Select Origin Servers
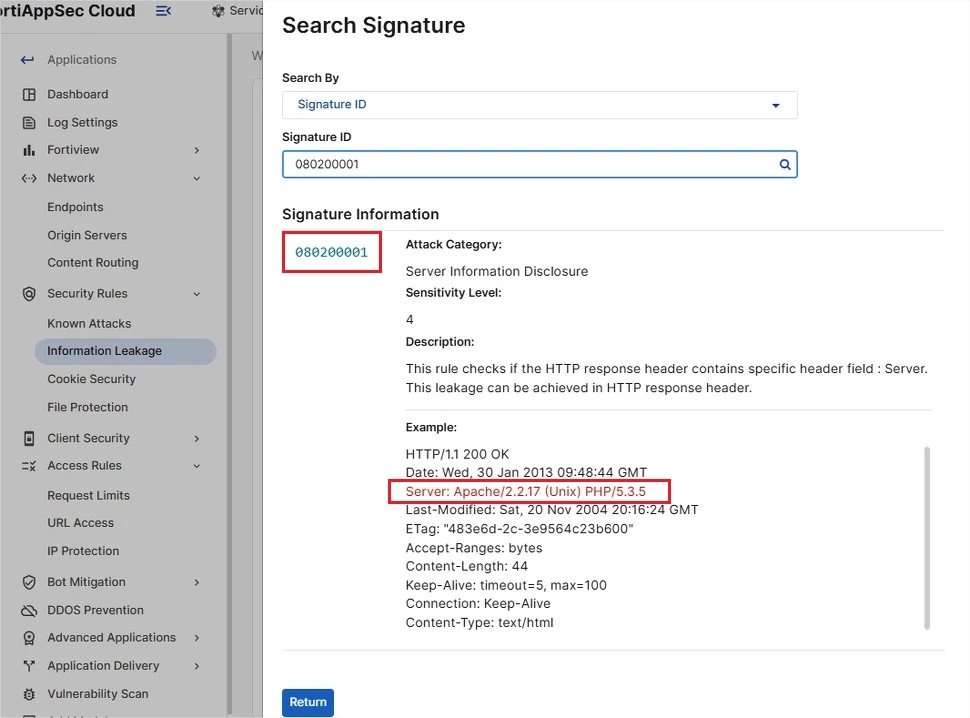The width and height of the screenshot is (970, 718). [x=87, y=236]
